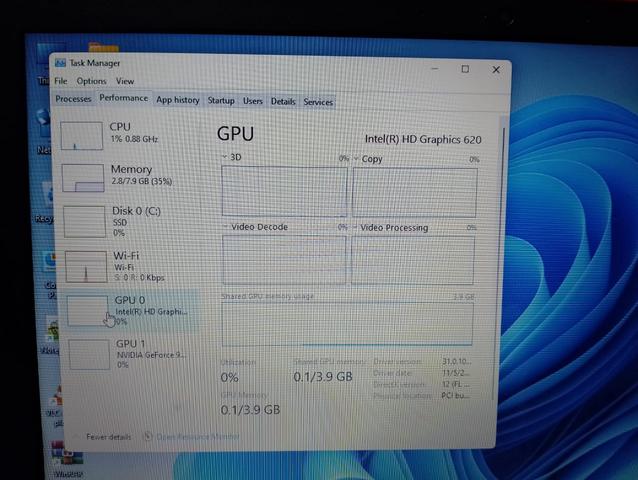This screenshot has height=480, width=638.
Task: Maximize the Task Manager window
Action: (x=465, y=69)
